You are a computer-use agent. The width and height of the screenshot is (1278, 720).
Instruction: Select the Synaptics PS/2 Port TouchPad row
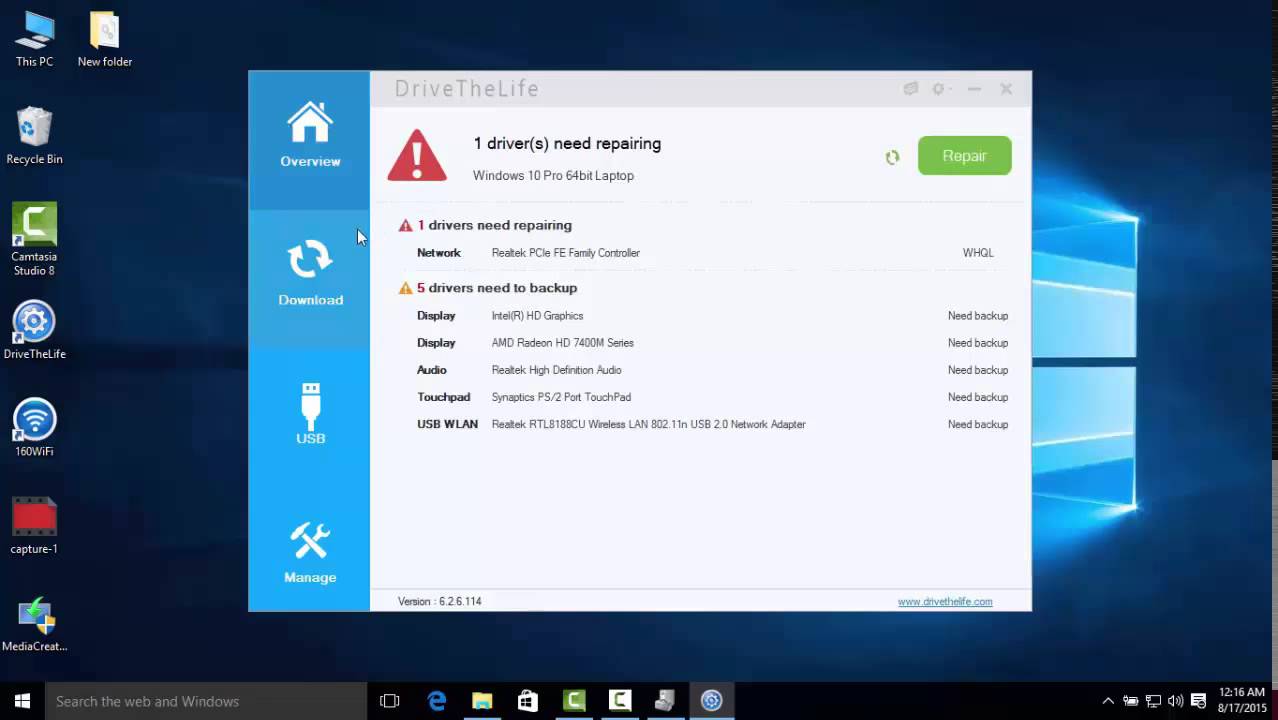(705, 397)
